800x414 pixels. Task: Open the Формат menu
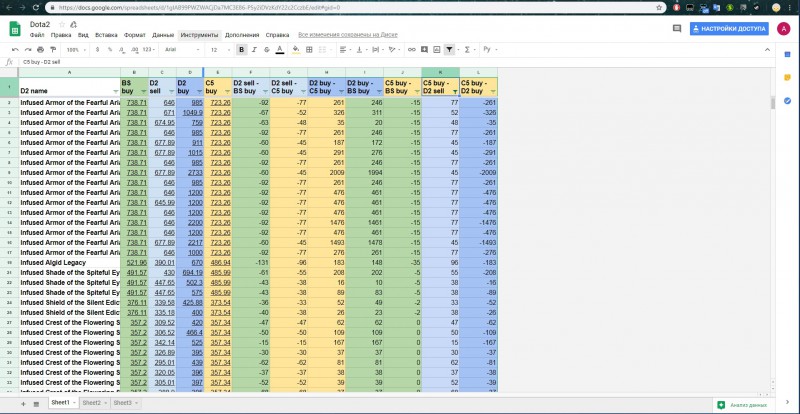[x=135, y=35]
